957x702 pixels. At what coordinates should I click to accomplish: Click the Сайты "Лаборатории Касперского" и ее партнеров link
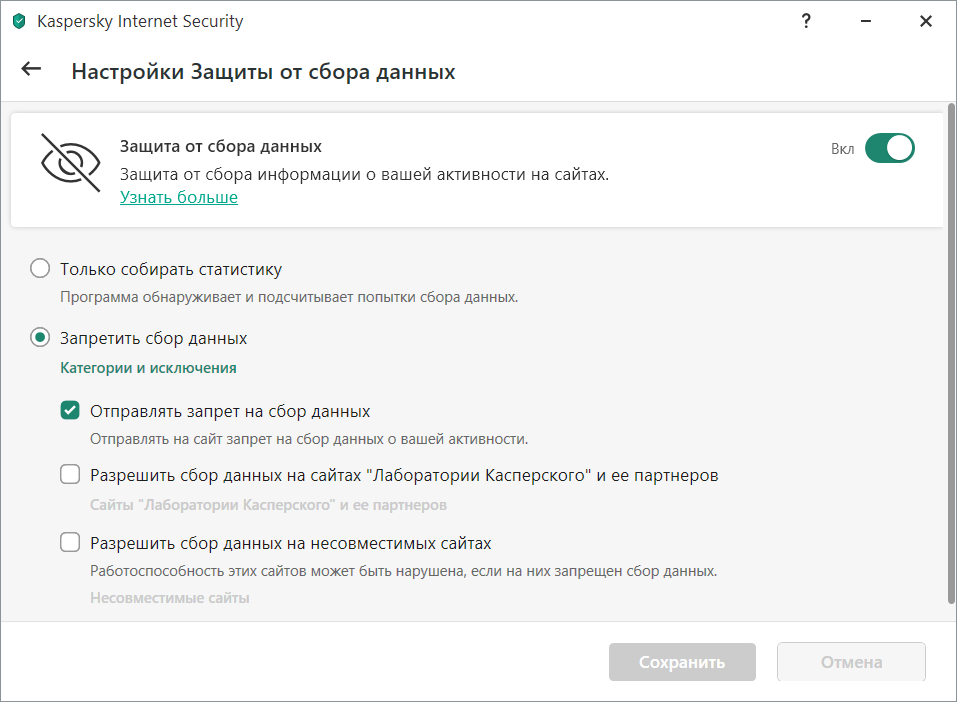(268, 505)
